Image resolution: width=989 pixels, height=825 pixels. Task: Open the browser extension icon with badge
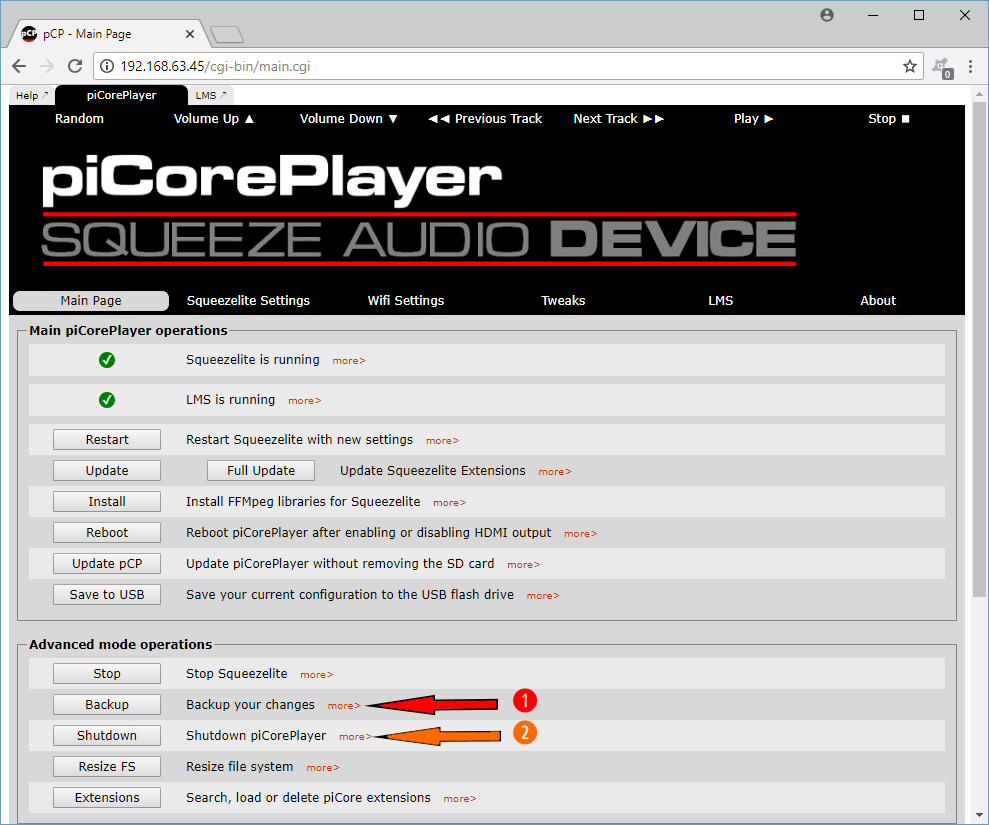point(942,67)
